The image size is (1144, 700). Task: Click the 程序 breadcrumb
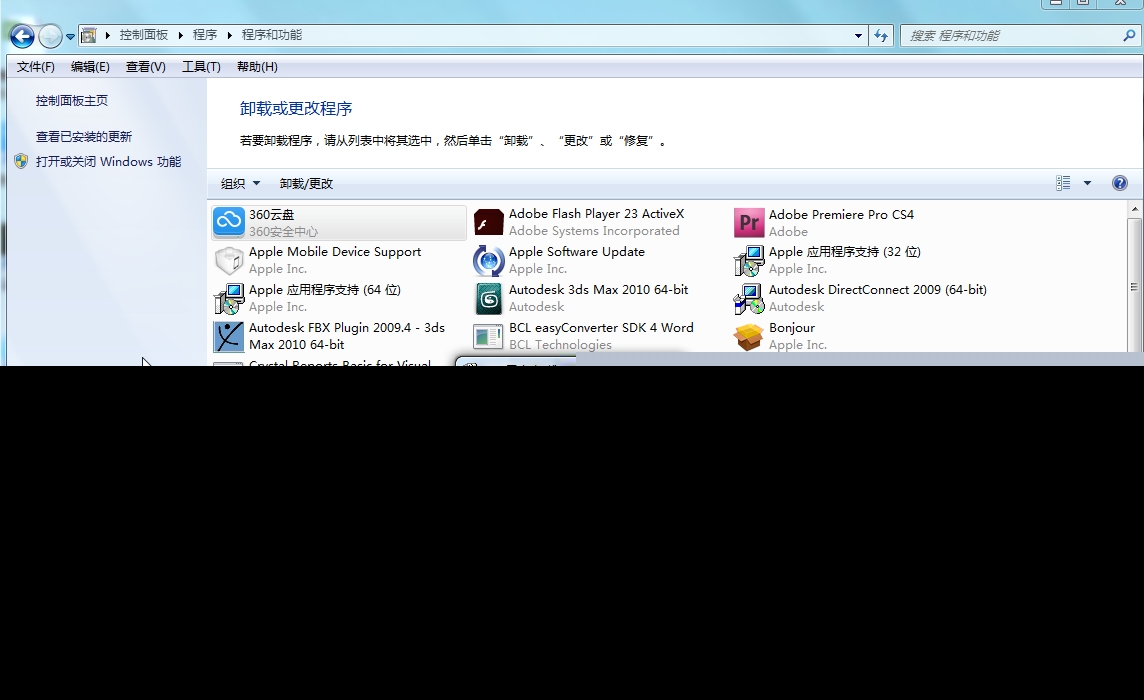(x=205, y=35)
